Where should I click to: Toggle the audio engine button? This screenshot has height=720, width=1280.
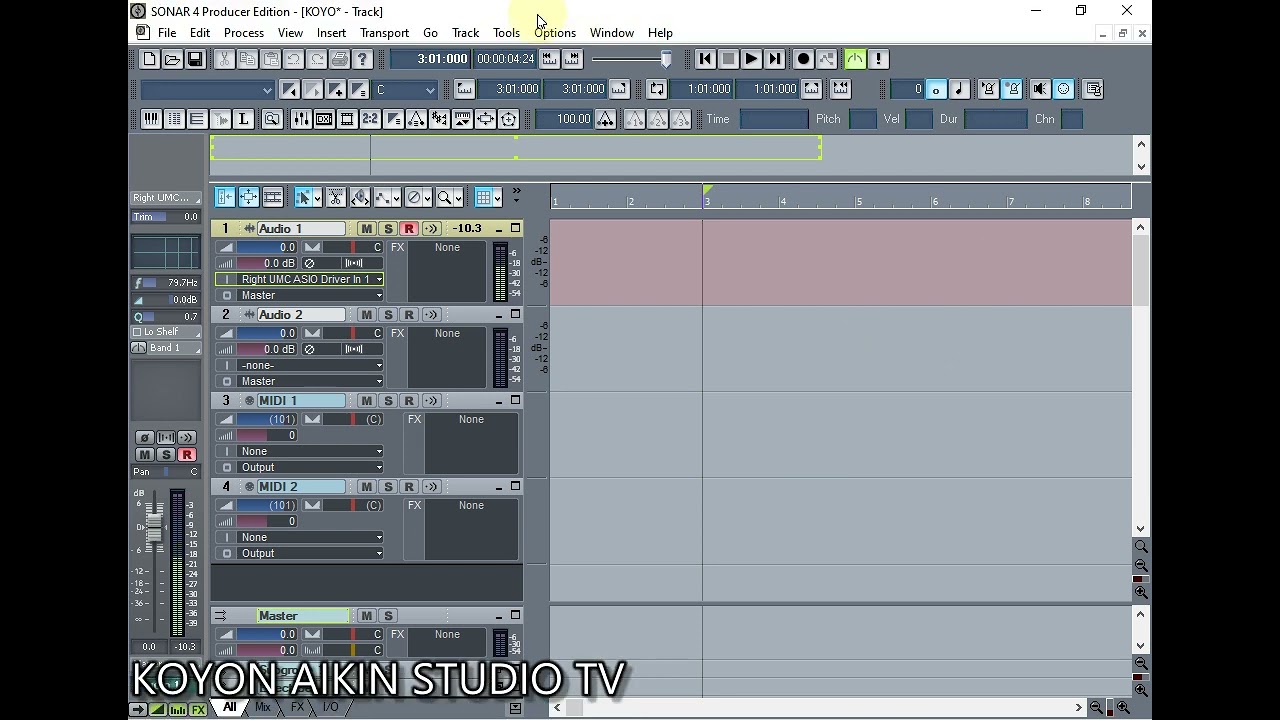point(855,59)
